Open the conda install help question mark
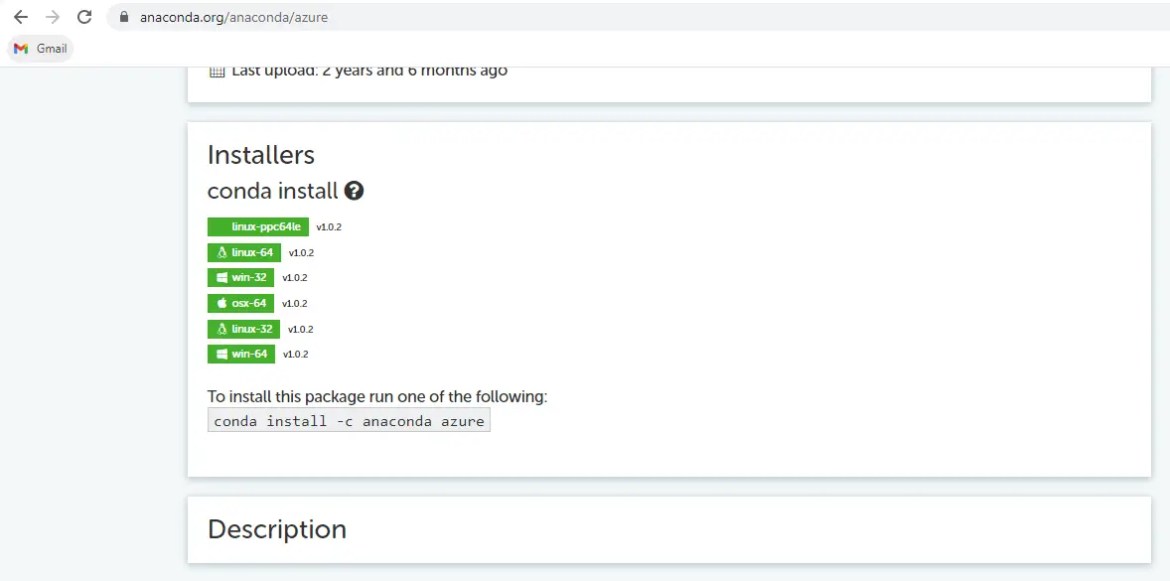The height and width of the screenshot is (581, 1170). click(x=353, y=190)
